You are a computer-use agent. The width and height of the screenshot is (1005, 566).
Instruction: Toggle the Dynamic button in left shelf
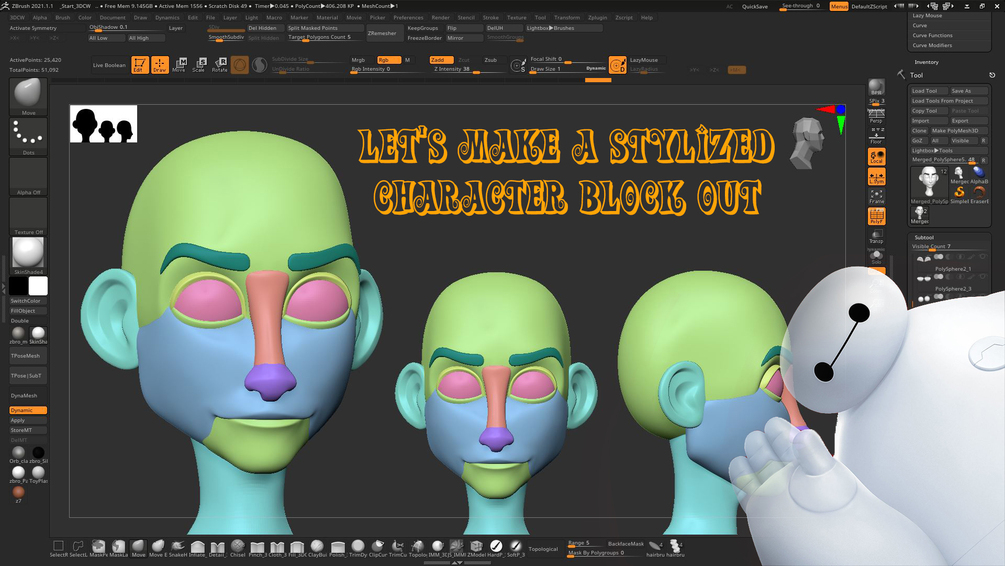[28, 410]
